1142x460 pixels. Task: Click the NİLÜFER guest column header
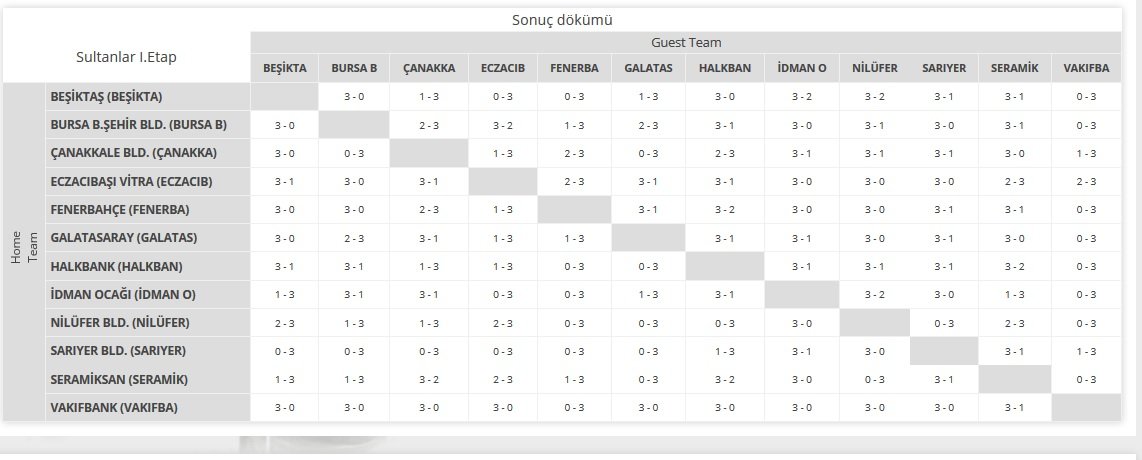coord(875,69)
